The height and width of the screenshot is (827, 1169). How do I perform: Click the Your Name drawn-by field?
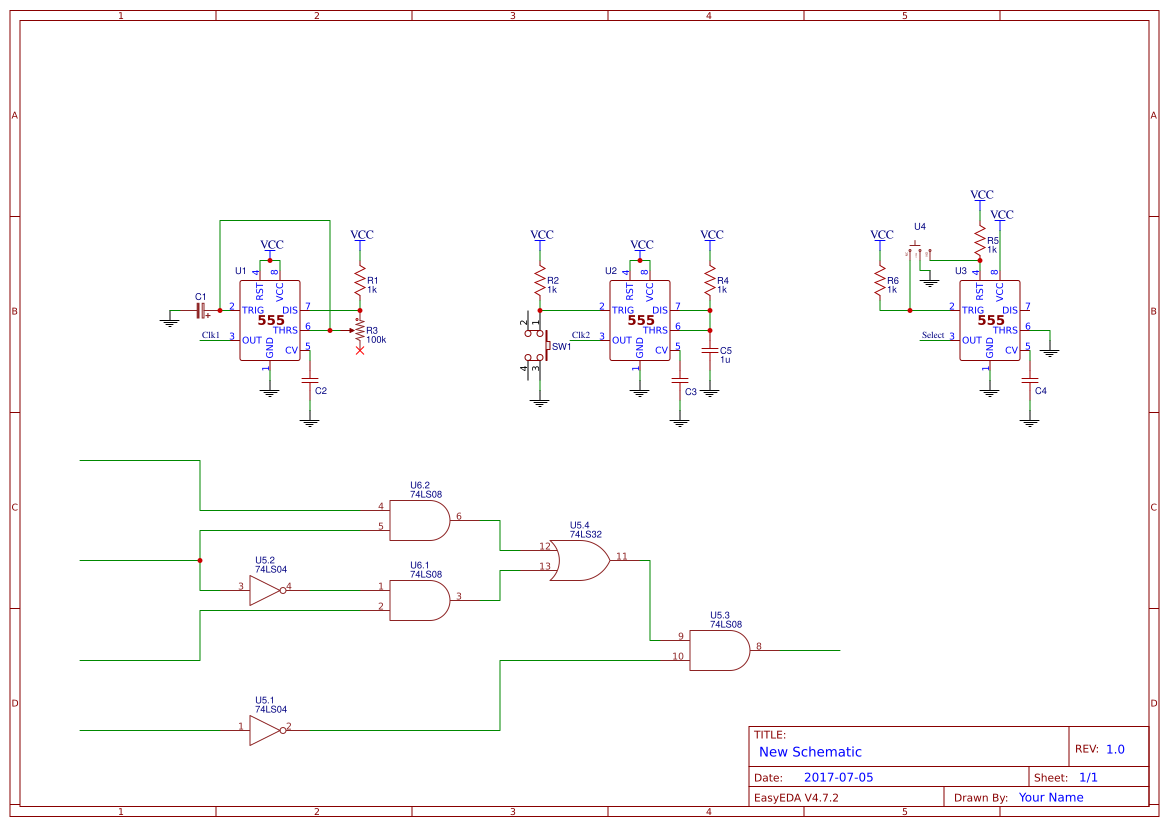(x=1051, y=797)
